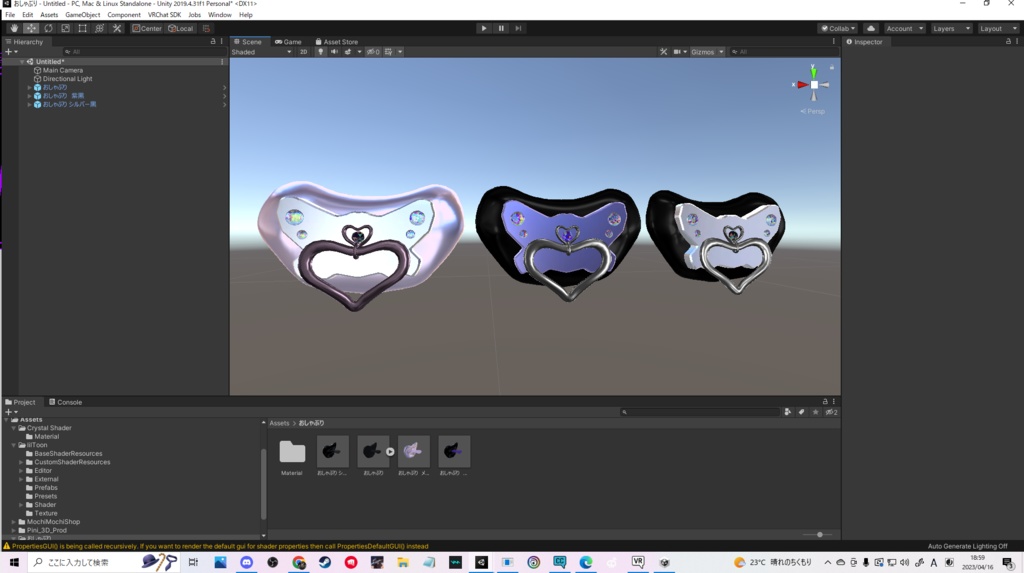This screenshot has width=1024, height=573.
Task: Open Discord from the taskbar
Action: click(246, 563)
